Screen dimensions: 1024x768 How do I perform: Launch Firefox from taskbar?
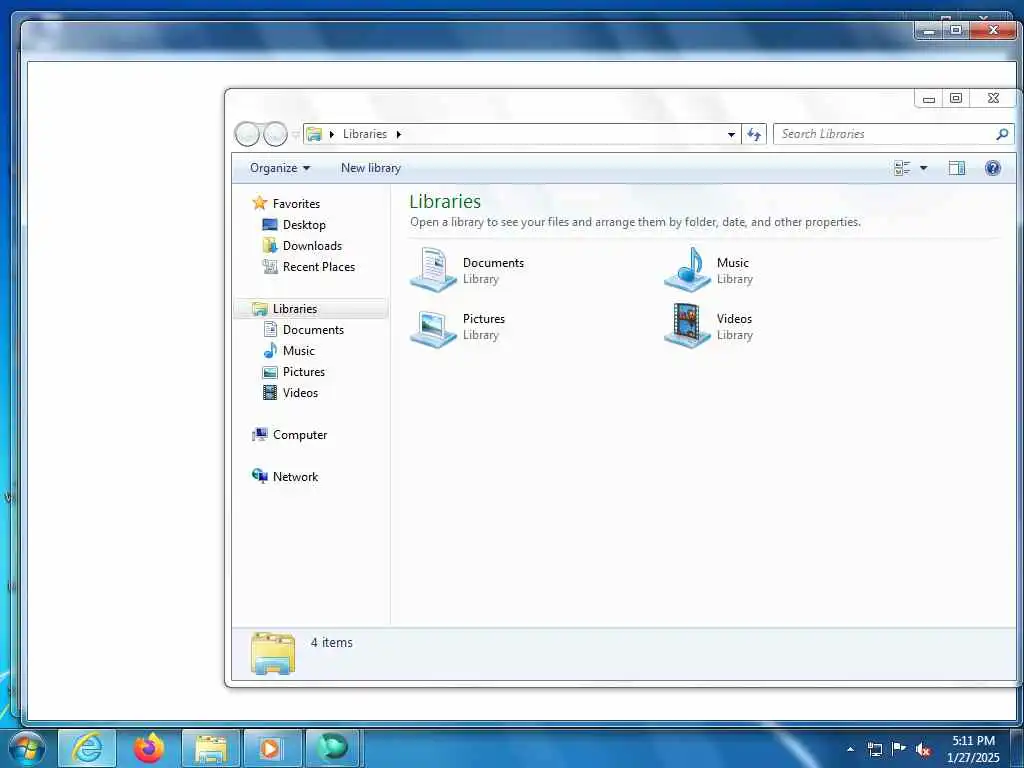click(x=149, y=748)
